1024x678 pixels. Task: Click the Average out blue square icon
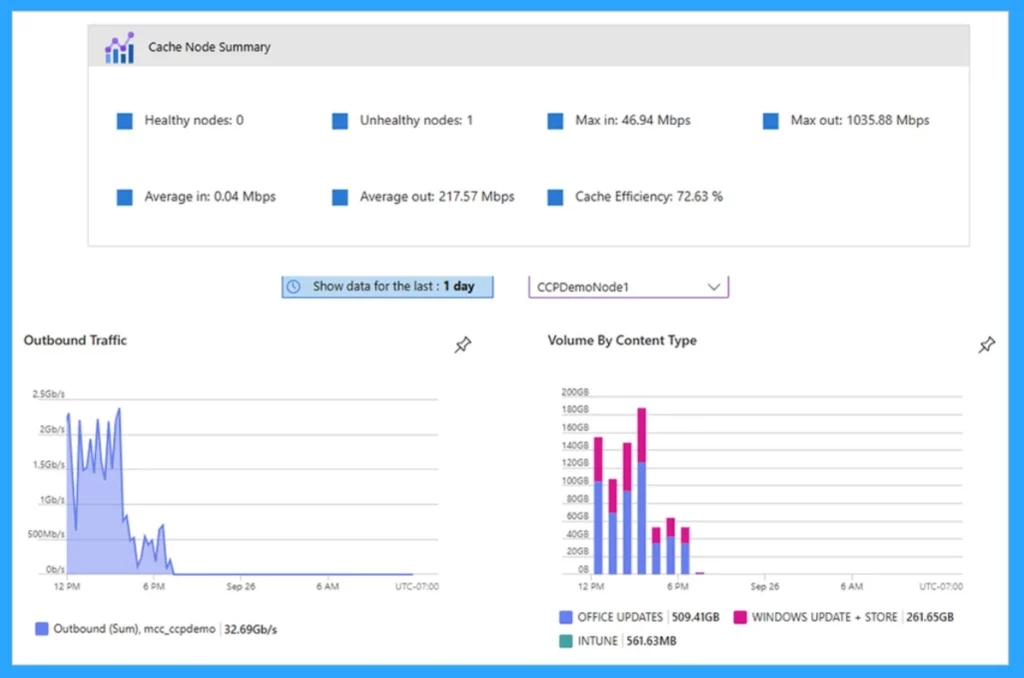[340, 197]
